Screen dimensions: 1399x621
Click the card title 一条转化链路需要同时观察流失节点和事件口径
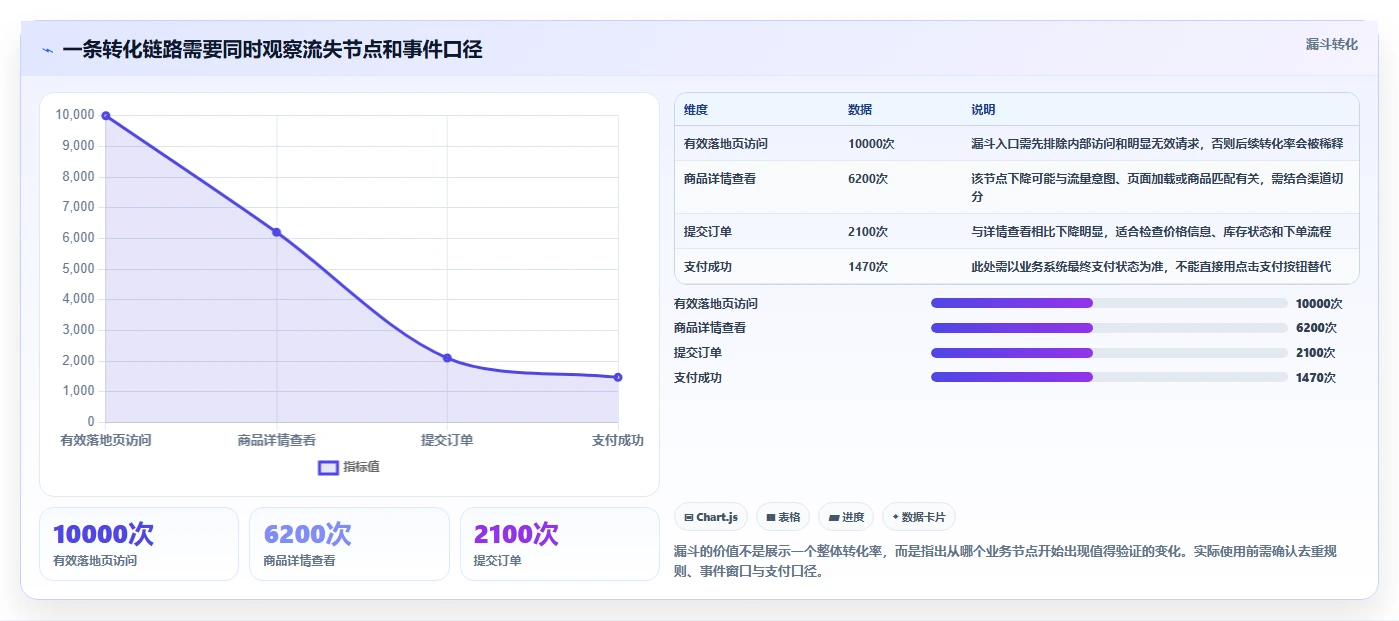coord(272,50)
